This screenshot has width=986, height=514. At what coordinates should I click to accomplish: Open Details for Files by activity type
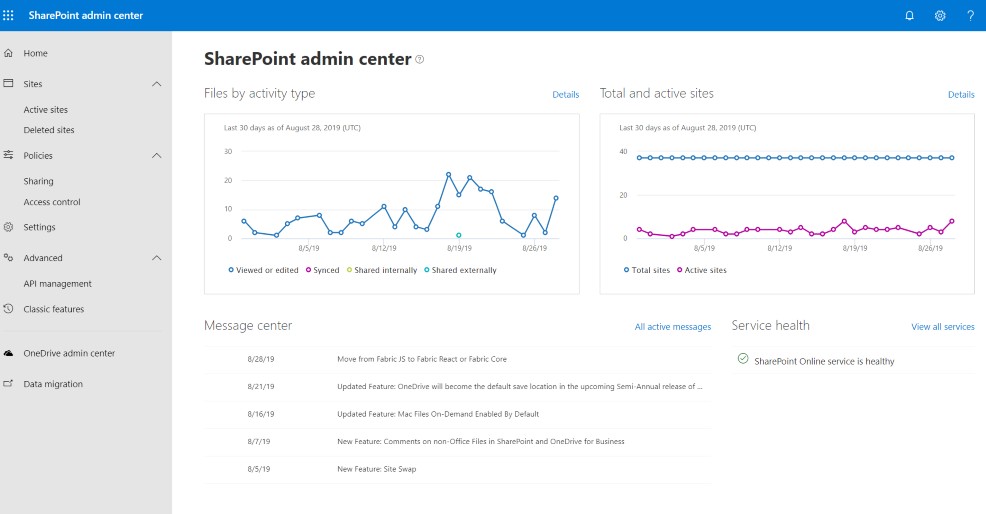pyautogui.click(x=565, y=94)
